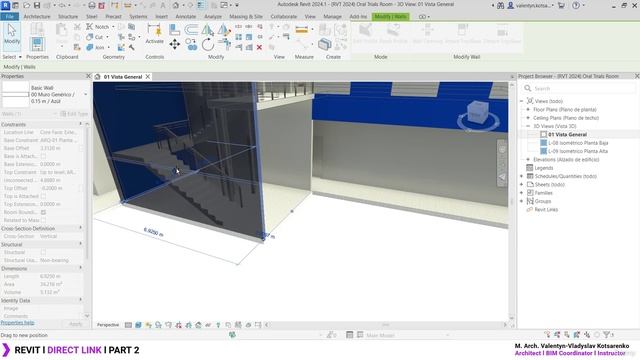Collapse the Dimensions section

click(x=80, y=268)
